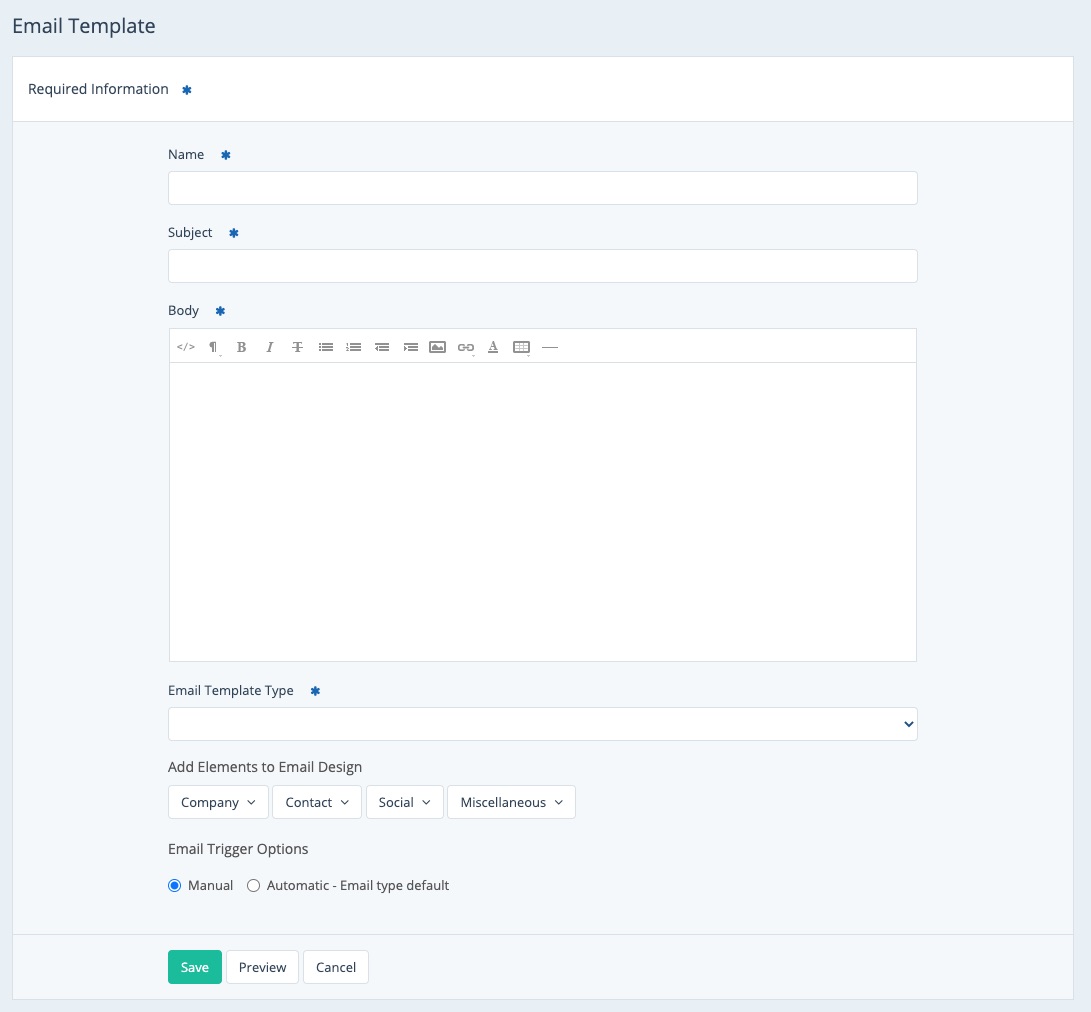The width and height of the screenshot is (1091, 1012).
Task: Click into the Subject input field
Action: click(542, 266)
